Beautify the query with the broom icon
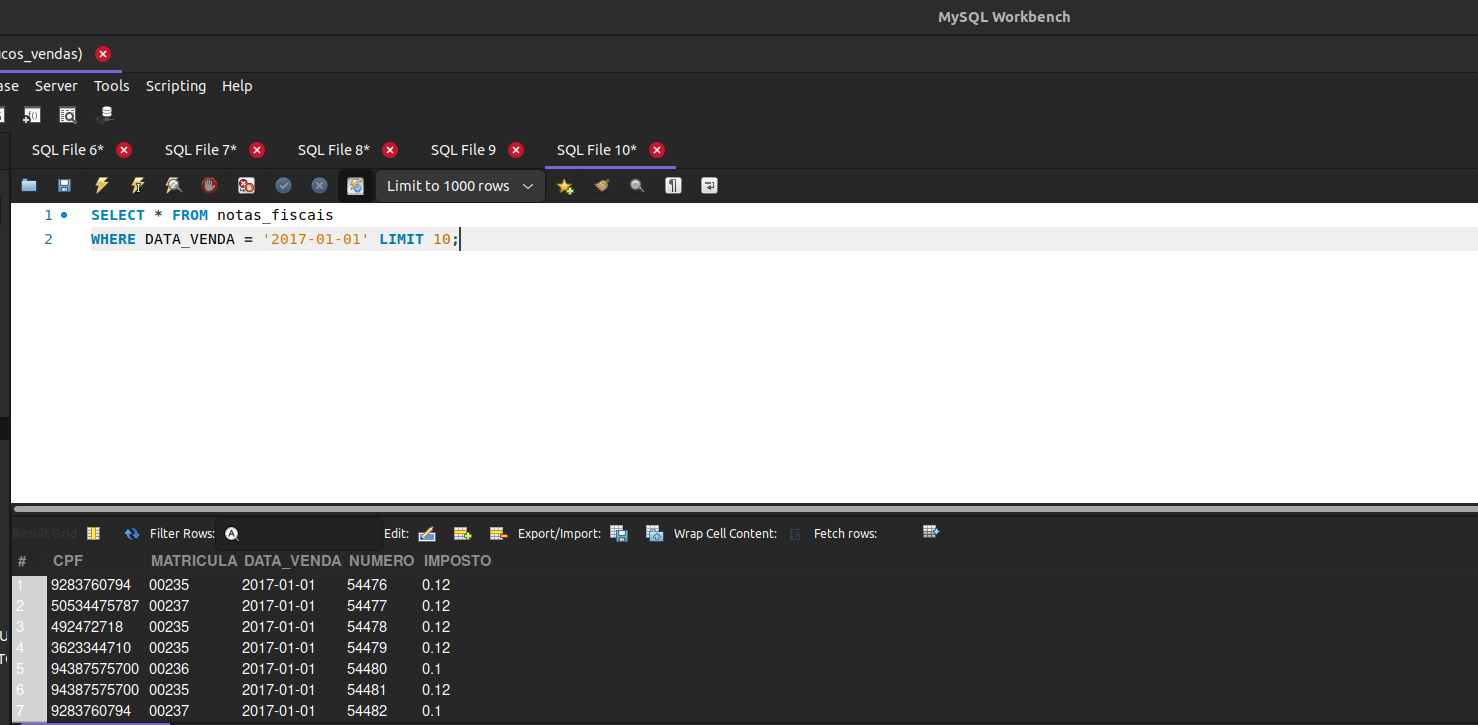This screenshot has width=1478, height=725. (601, 186)
